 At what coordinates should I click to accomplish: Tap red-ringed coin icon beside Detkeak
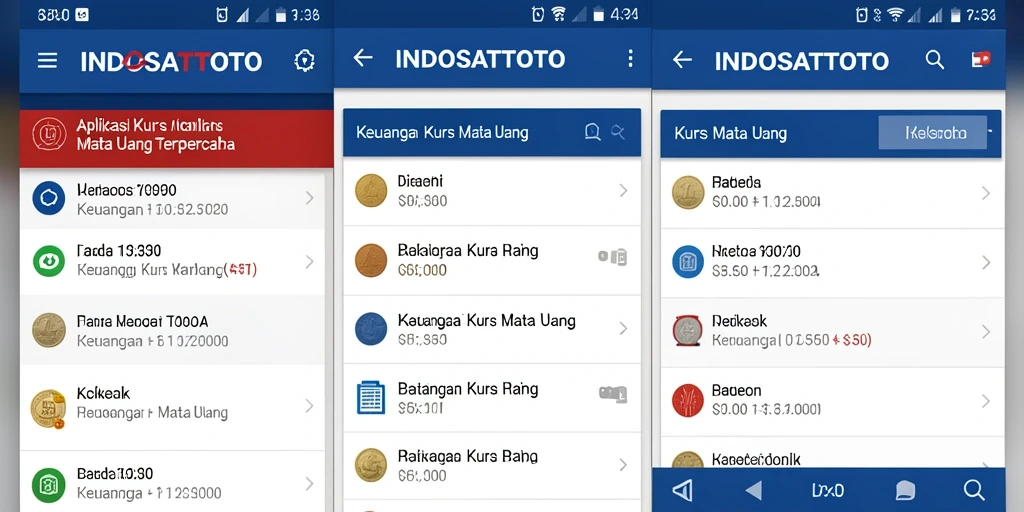(688, 330)
